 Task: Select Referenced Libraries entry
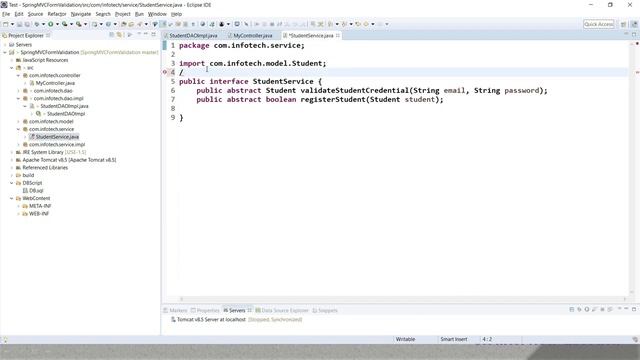45,168
